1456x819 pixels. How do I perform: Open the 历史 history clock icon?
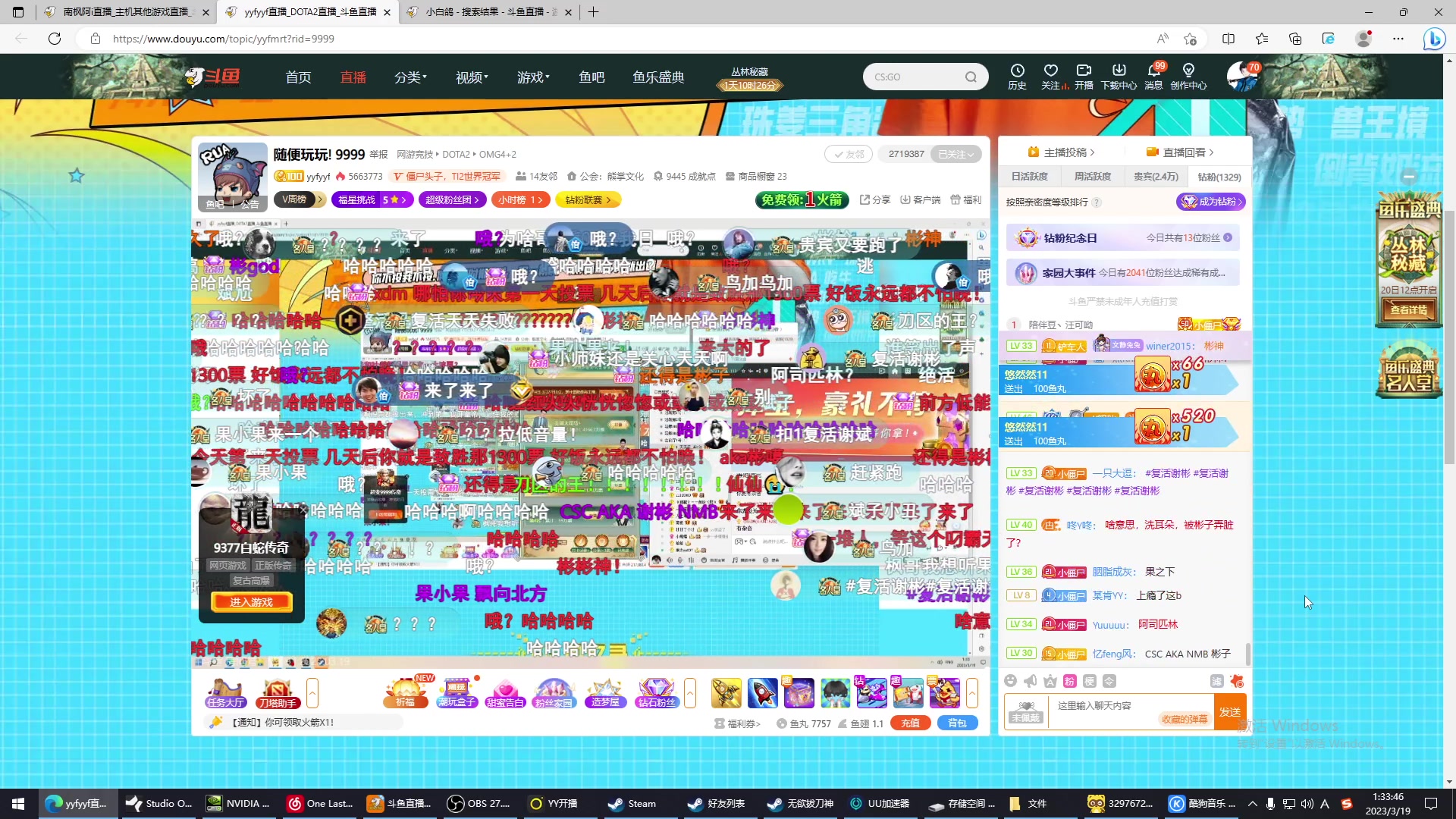pyautogui.click(x=1017, y=76)
